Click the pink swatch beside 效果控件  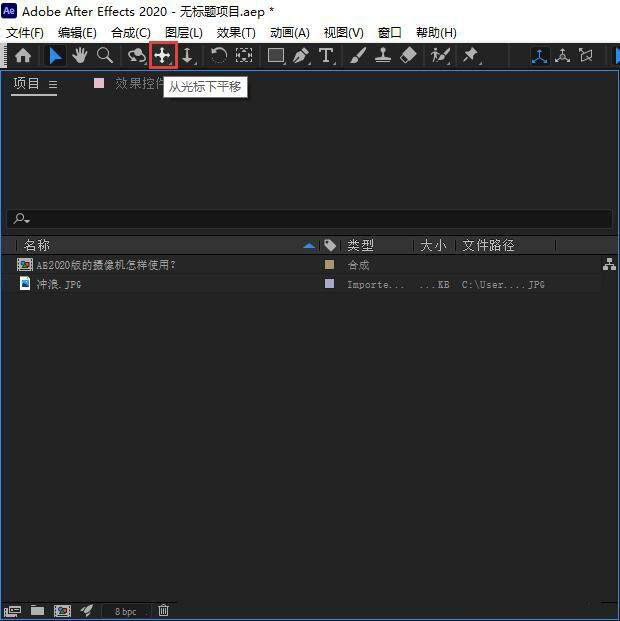tap(99, 83)
